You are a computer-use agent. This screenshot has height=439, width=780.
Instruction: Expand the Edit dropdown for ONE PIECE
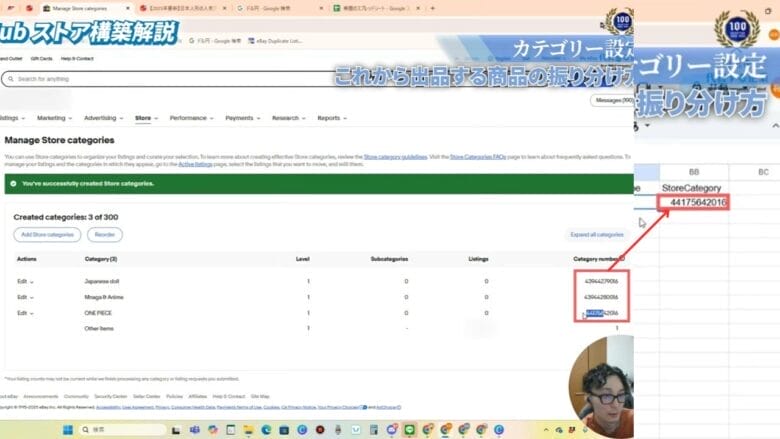25,312
